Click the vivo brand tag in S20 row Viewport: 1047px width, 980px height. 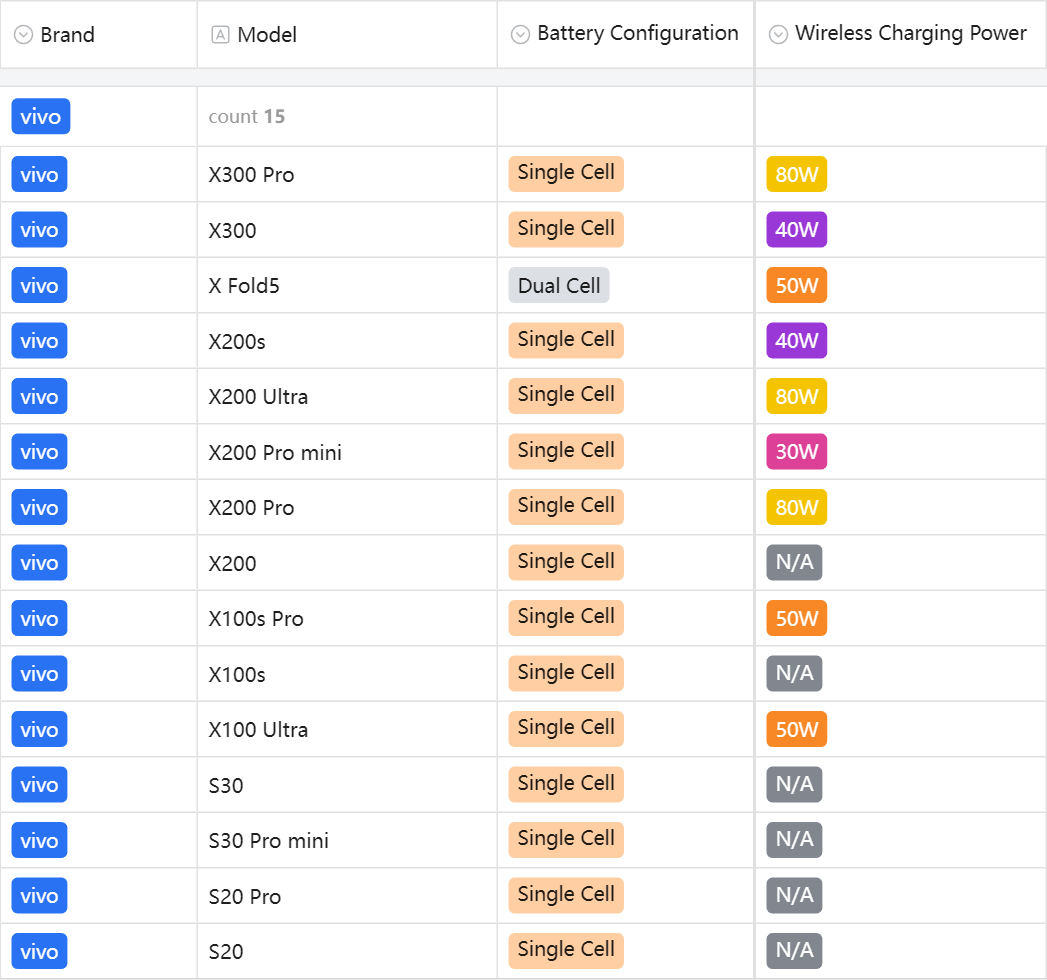pos(39,951)
